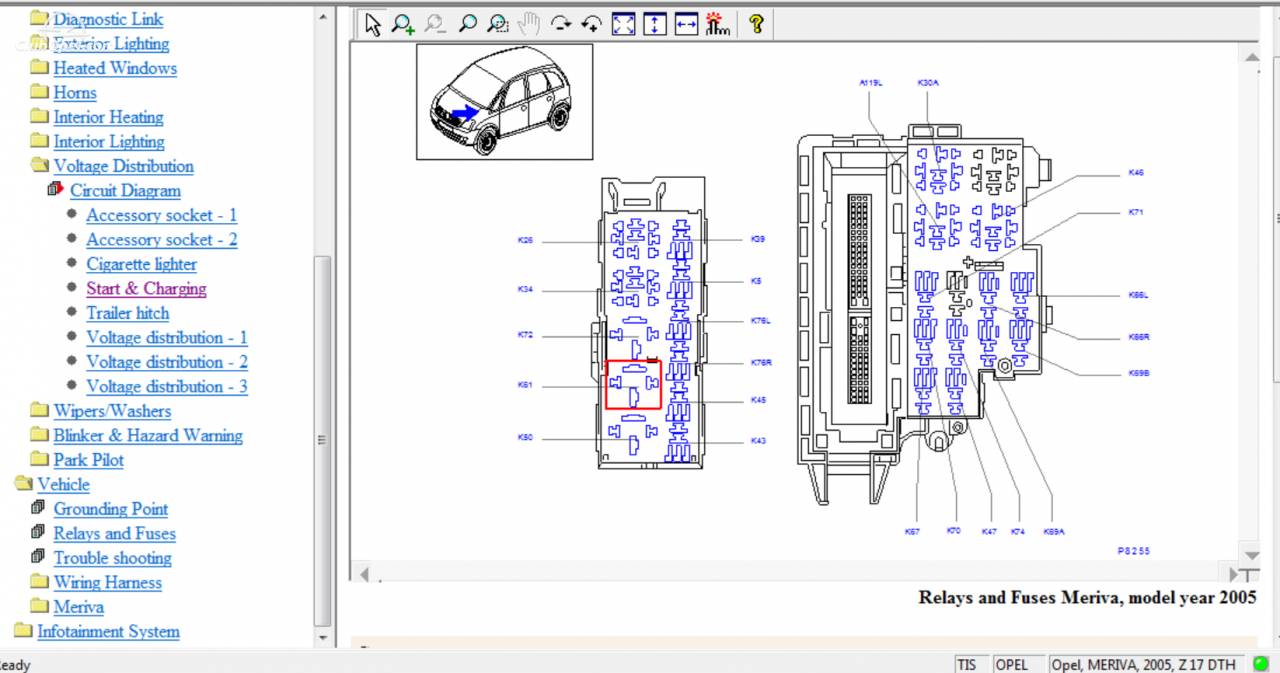Image resolution: width=1280 pixels, height=673 pixels.
Task: Click the highlight hotspots pointer icon
Action: pyautogui.click(x=717, y=25)
